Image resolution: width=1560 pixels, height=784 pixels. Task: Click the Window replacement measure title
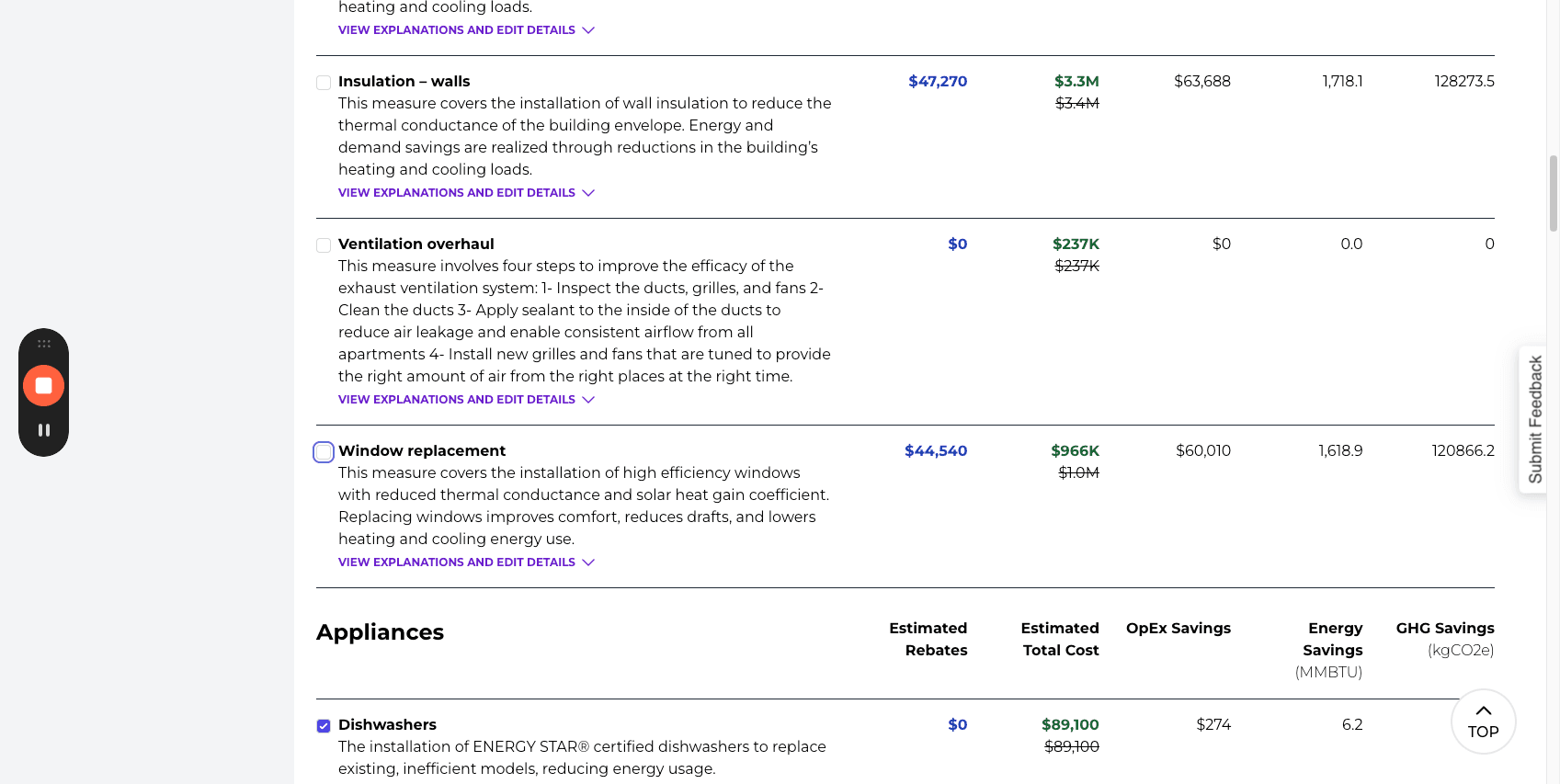click(422, 450)
